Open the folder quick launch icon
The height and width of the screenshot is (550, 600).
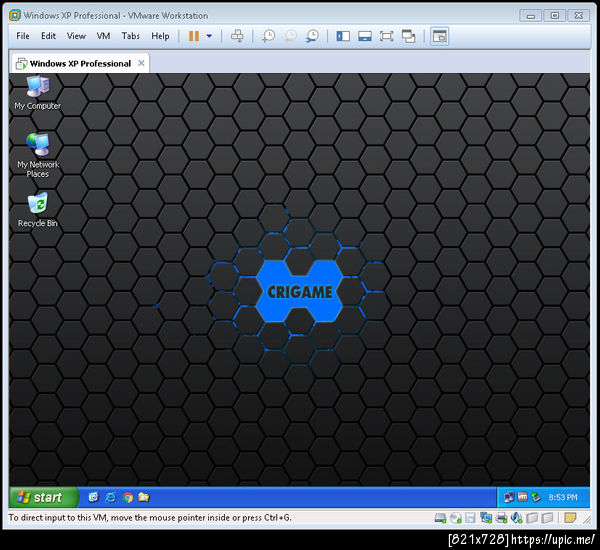144,497
